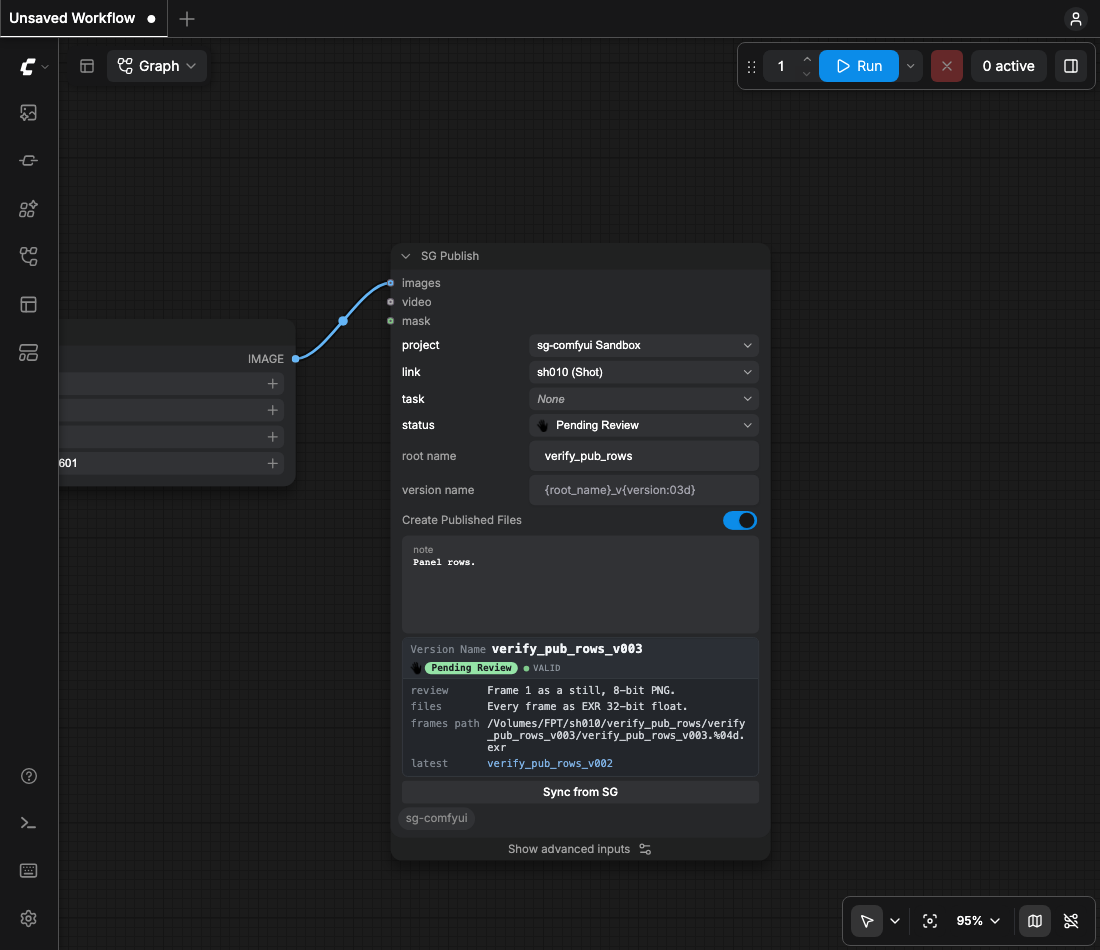Toggle the console terminal icon
Image resolution: width=1100 pixels, height=950 pixels.
[29, 823]
